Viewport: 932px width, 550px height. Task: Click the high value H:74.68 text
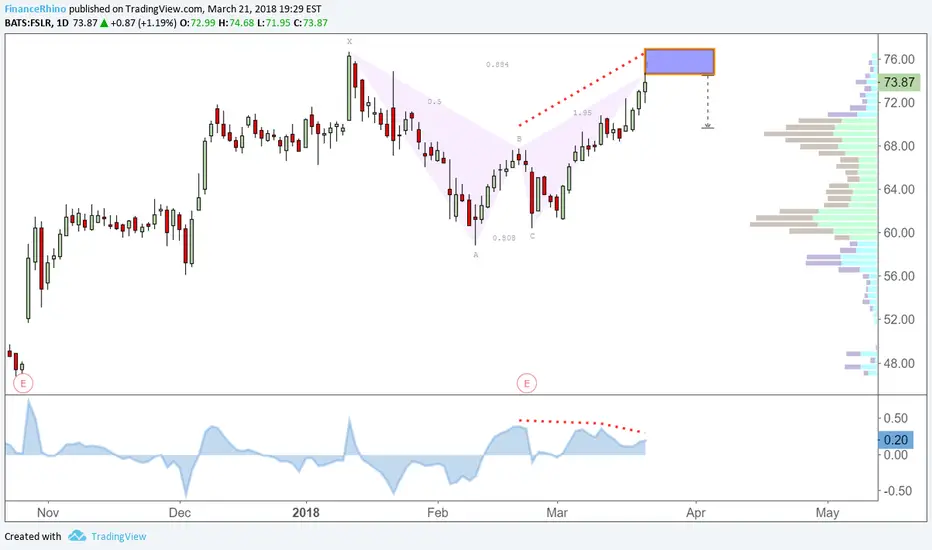coord(236,23)
